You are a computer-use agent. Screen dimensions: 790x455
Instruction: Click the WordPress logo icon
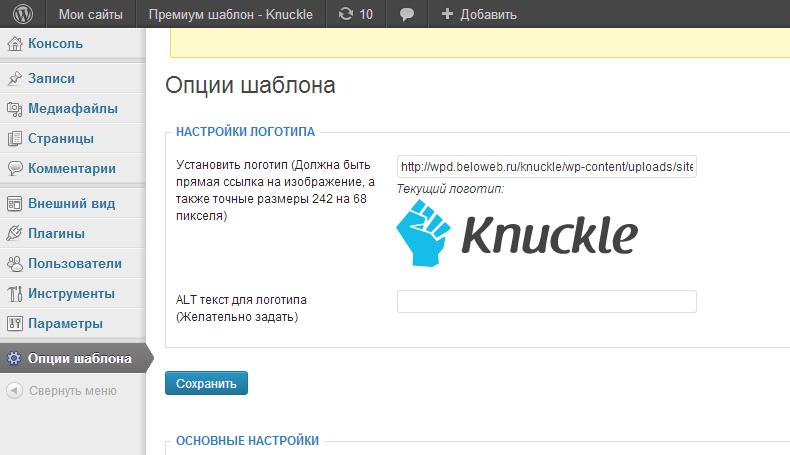[22, 14]
